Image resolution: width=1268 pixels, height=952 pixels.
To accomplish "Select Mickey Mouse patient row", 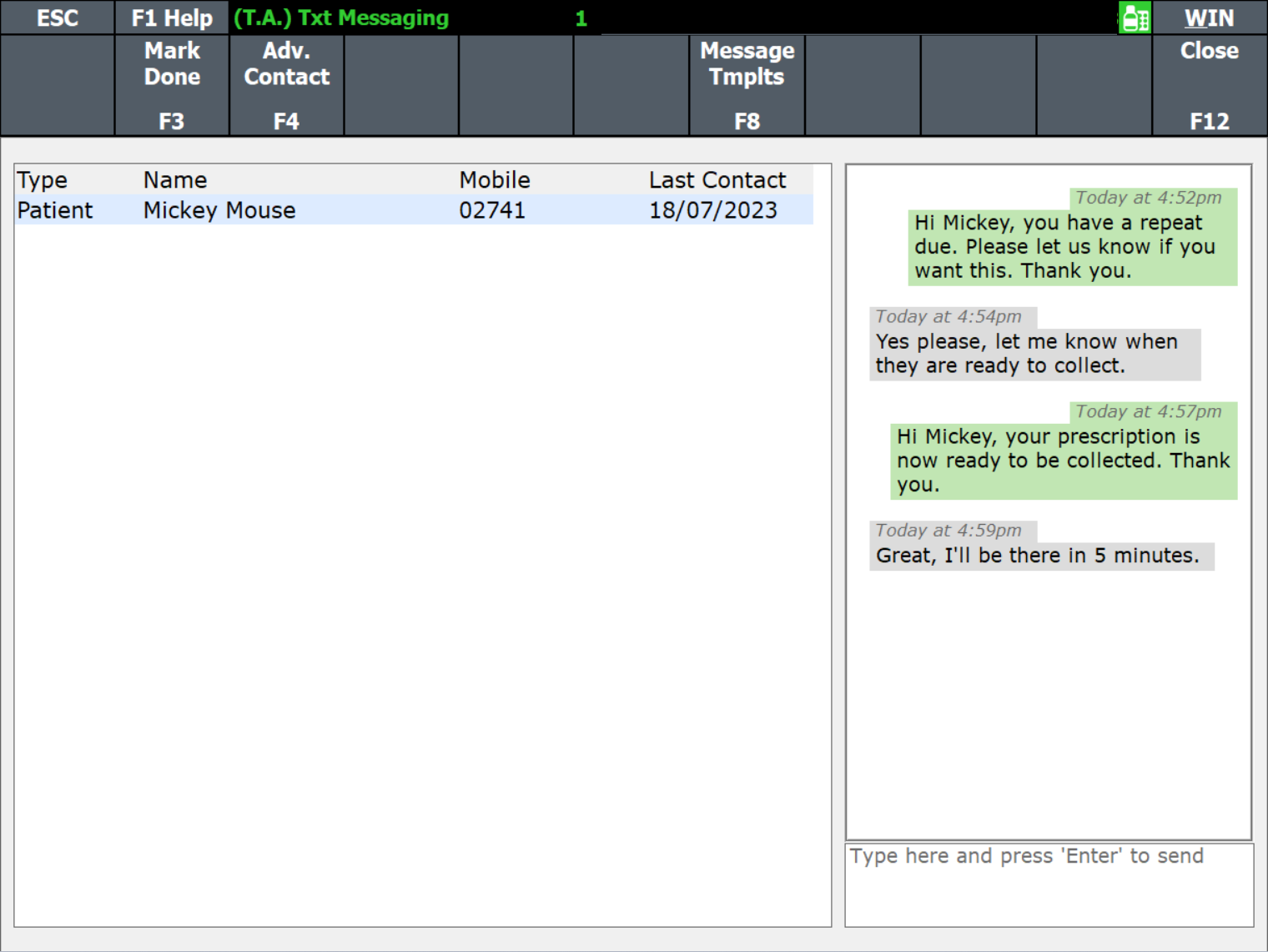I will click(219, 210).
